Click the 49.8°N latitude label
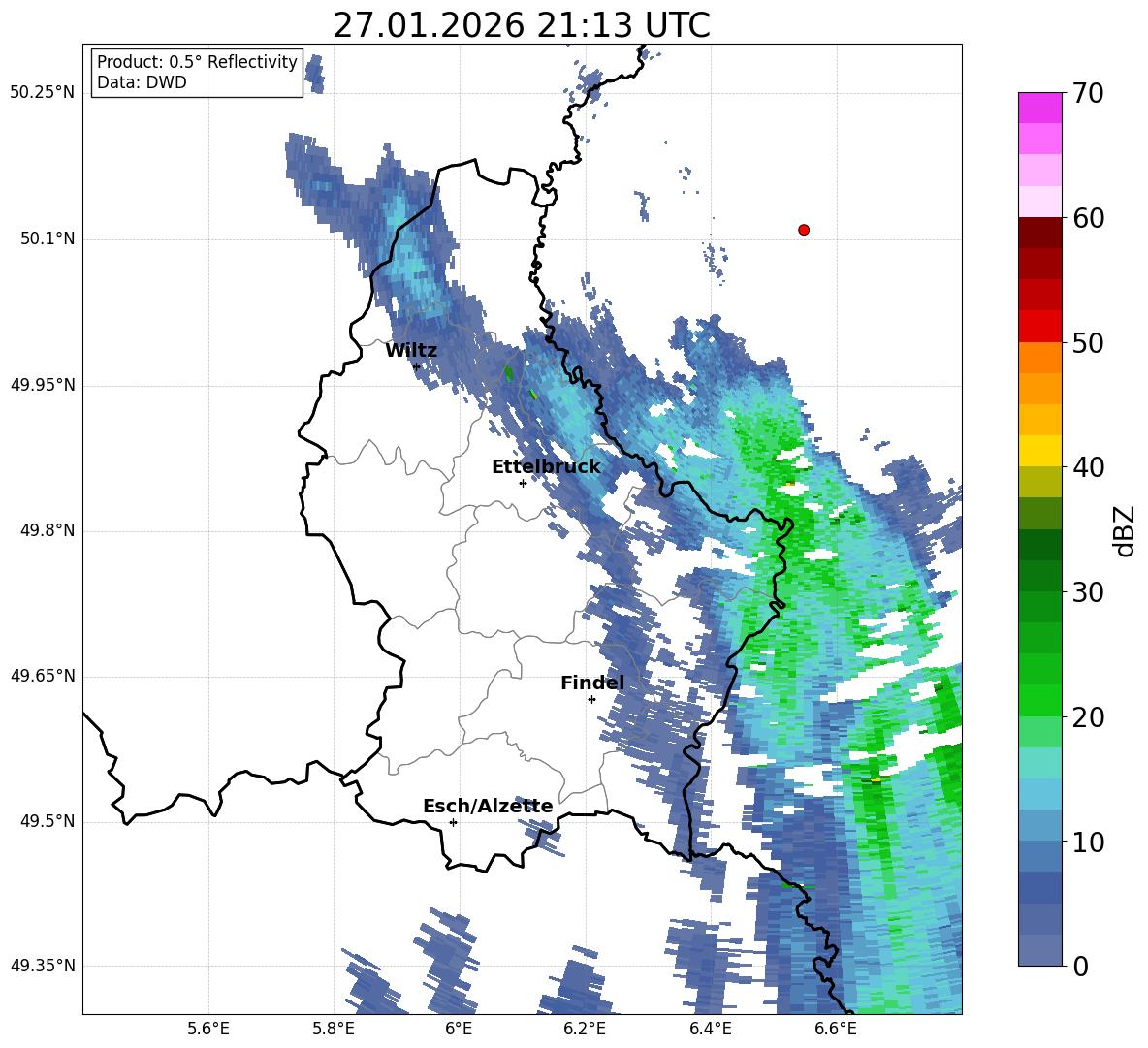Image resolution: width=1148 pixels, height=1048 pixels. (x=48, y=530)
